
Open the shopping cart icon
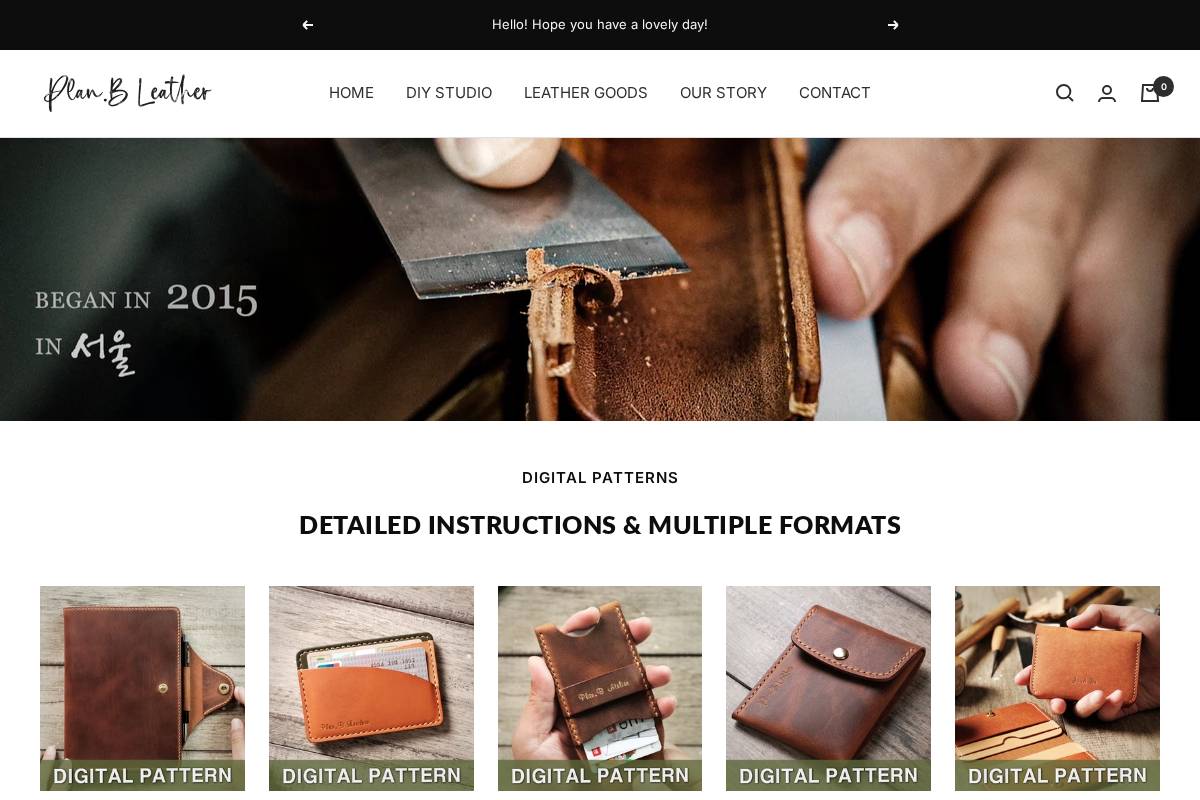coord(1150,93)
